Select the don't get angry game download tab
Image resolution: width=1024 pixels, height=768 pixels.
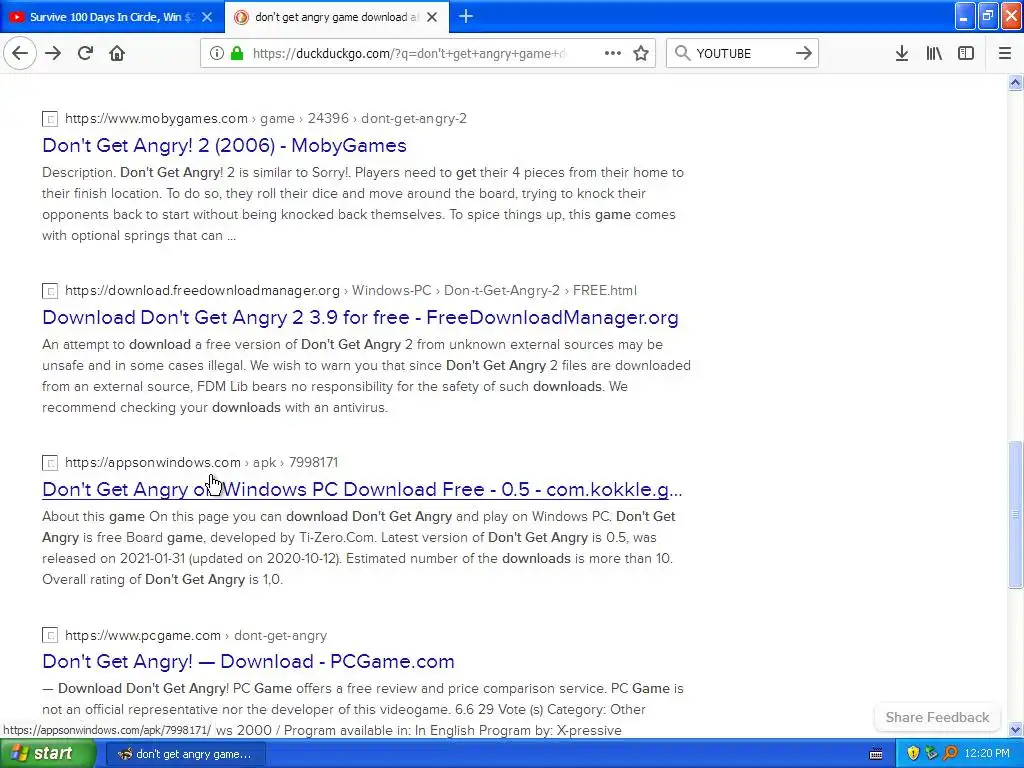tap(336, 17)
